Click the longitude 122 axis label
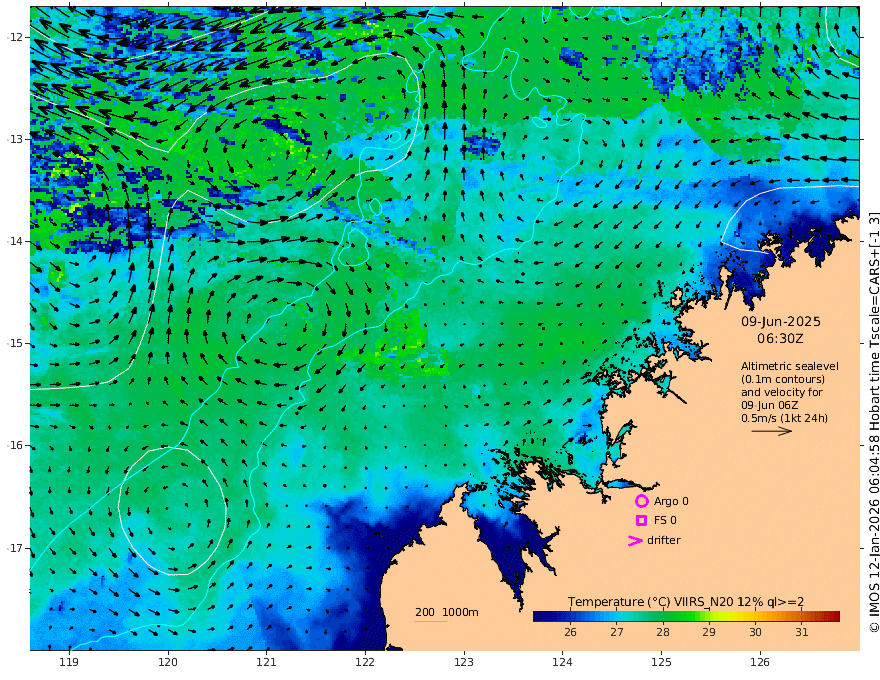Image resolution: width=880 pixels, height=680 pixels. tap(365, 662)
